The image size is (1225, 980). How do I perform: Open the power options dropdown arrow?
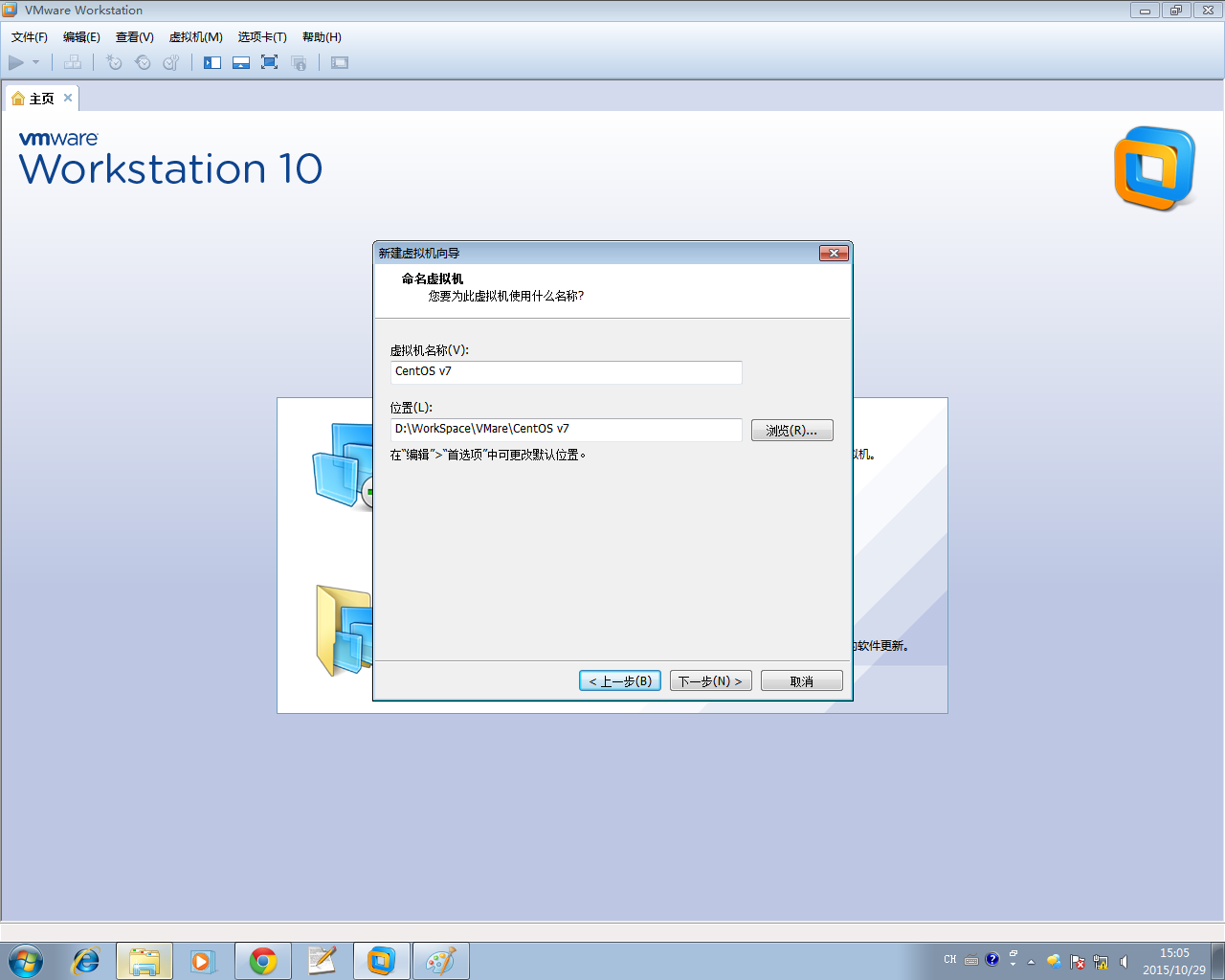tap(36, 62)
